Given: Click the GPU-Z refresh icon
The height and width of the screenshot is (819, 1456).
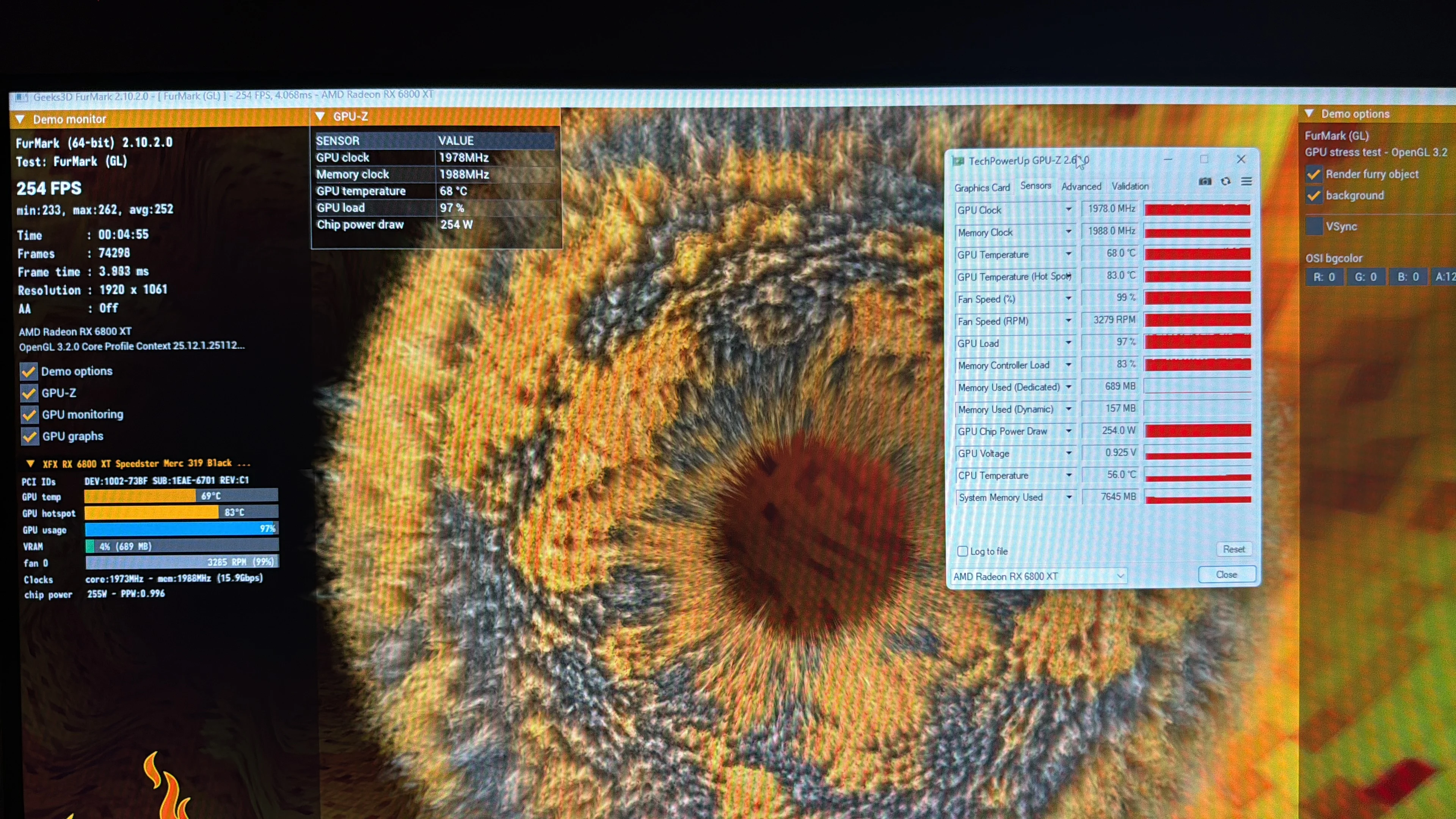Looking at the screenshot, I should coord(1225,182).
